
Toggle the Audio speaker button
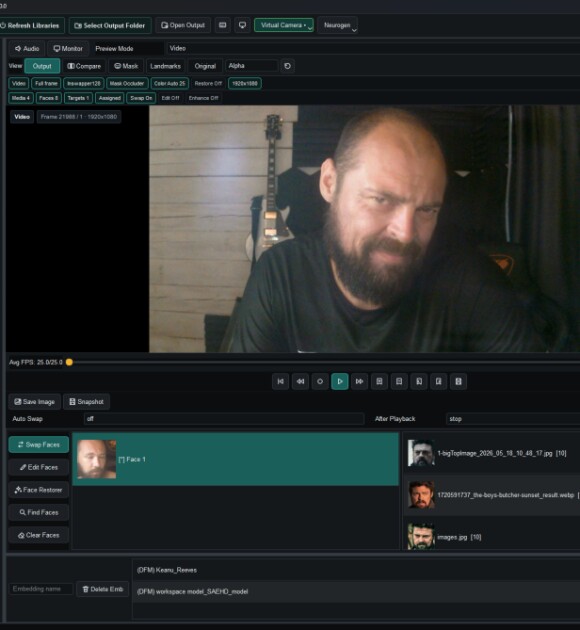point(27,49)
